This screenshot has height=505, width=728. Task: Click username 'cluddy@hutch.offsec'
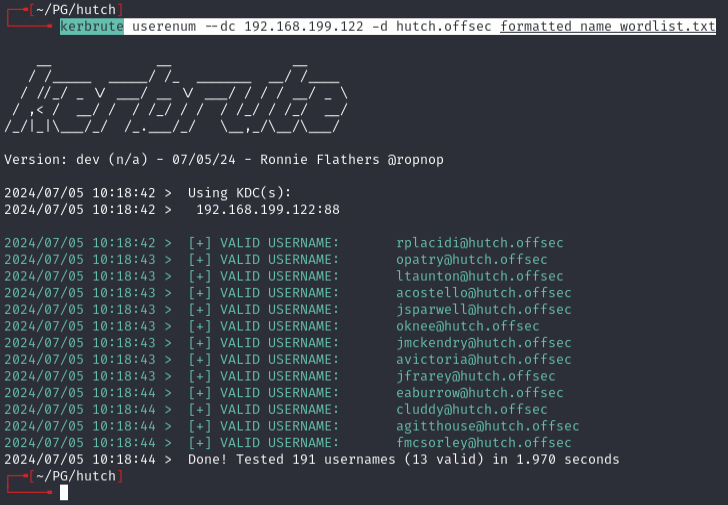tap(472, 410)
